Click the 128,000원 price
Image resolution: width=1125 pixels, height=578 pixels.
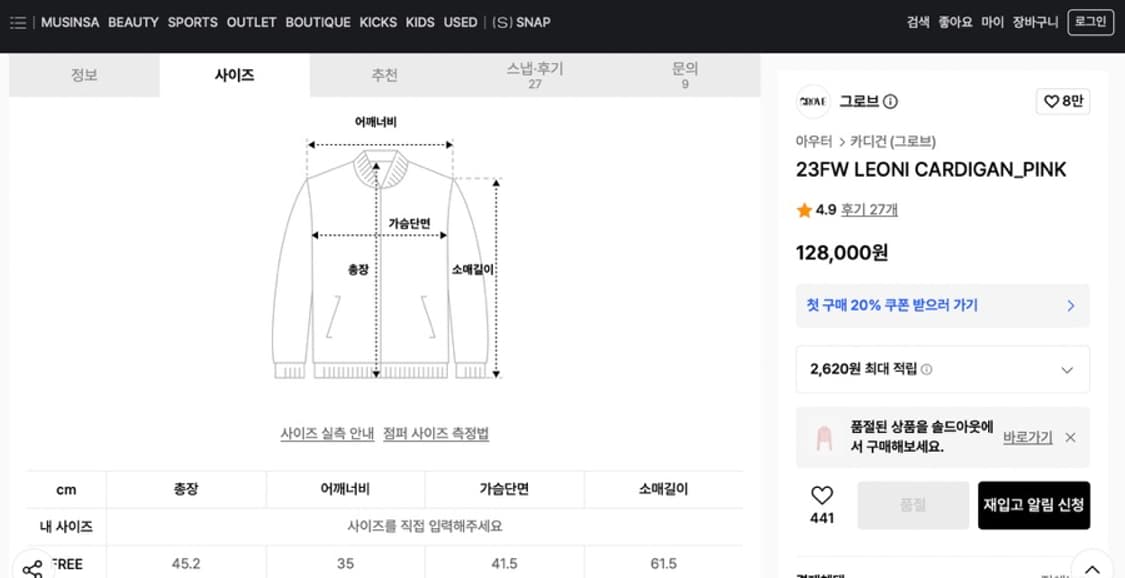(x=842, y=252)
